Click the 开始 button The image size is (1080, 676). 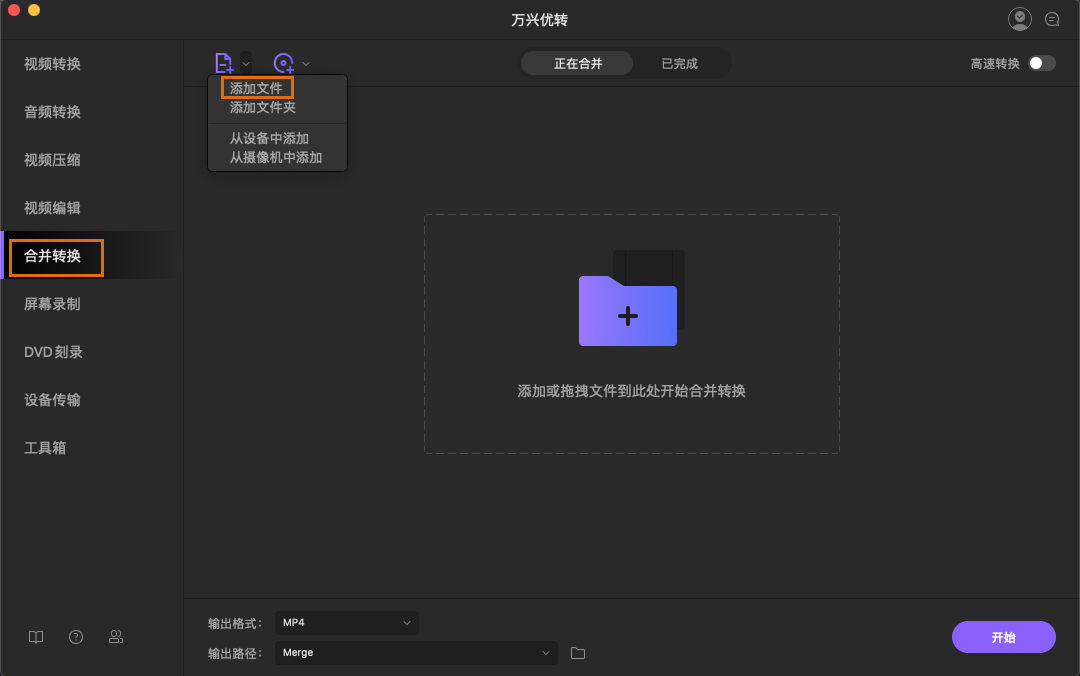tap(1003, 637)
